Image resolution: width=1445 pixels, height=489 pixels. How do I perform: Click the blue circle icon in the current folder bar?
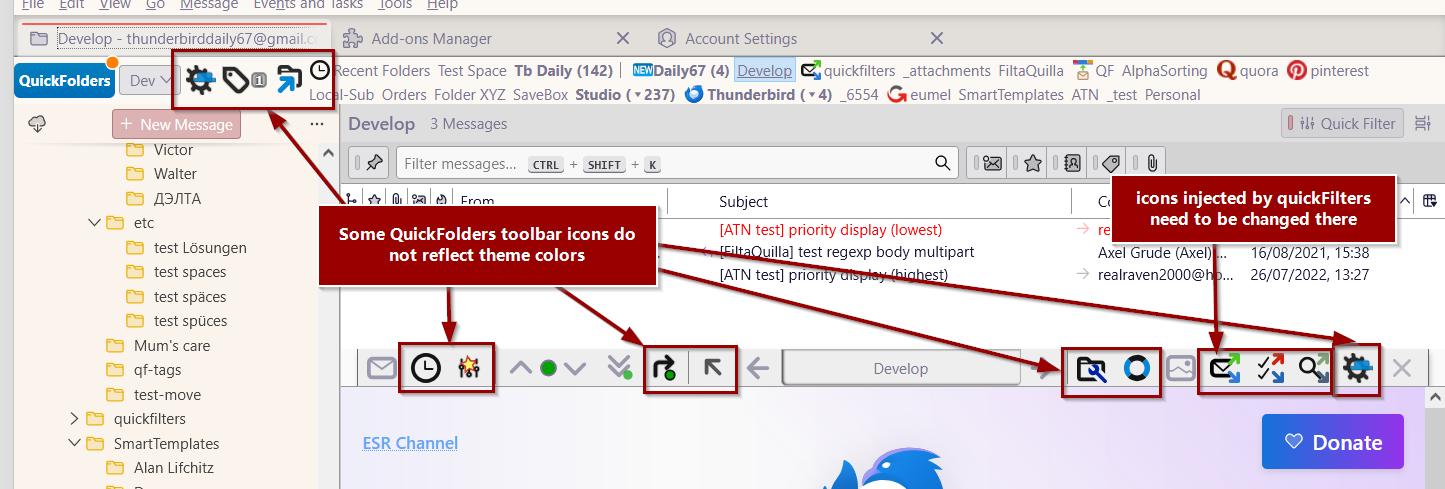click(x=1136, y=369)
